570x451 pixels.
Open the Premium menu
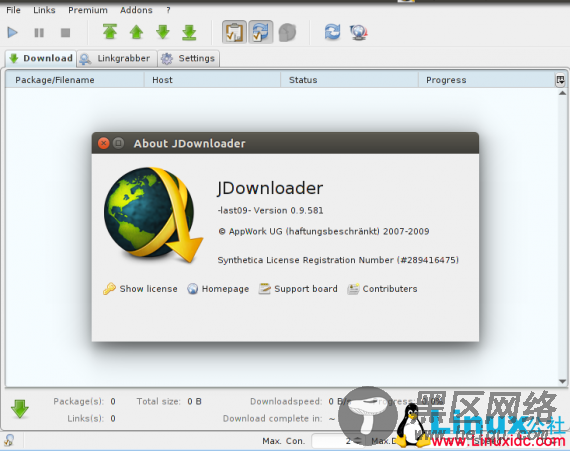(x=88, y=10)
